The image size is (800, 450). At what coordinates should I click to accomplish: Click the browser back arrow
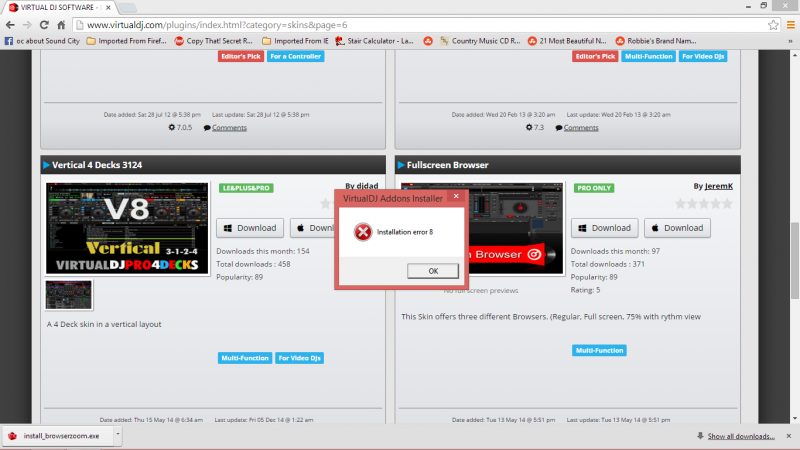pyautogui.click(x=10, y=24)
